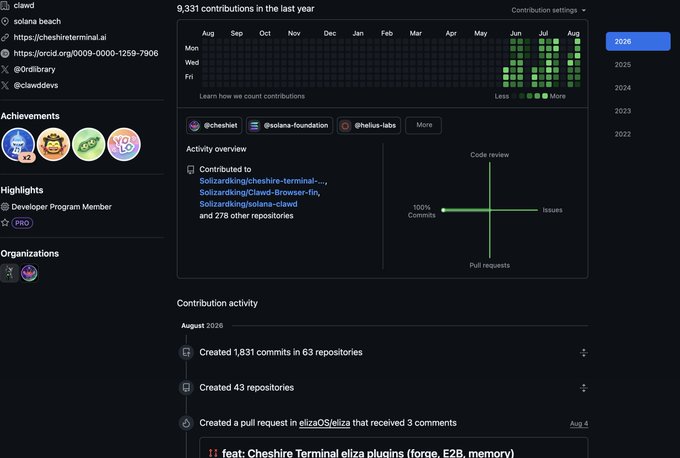Visit the https://cheshireterminal.ai website link
The height and width of the screenshot is (458, 680).
[x=60, y=37]
